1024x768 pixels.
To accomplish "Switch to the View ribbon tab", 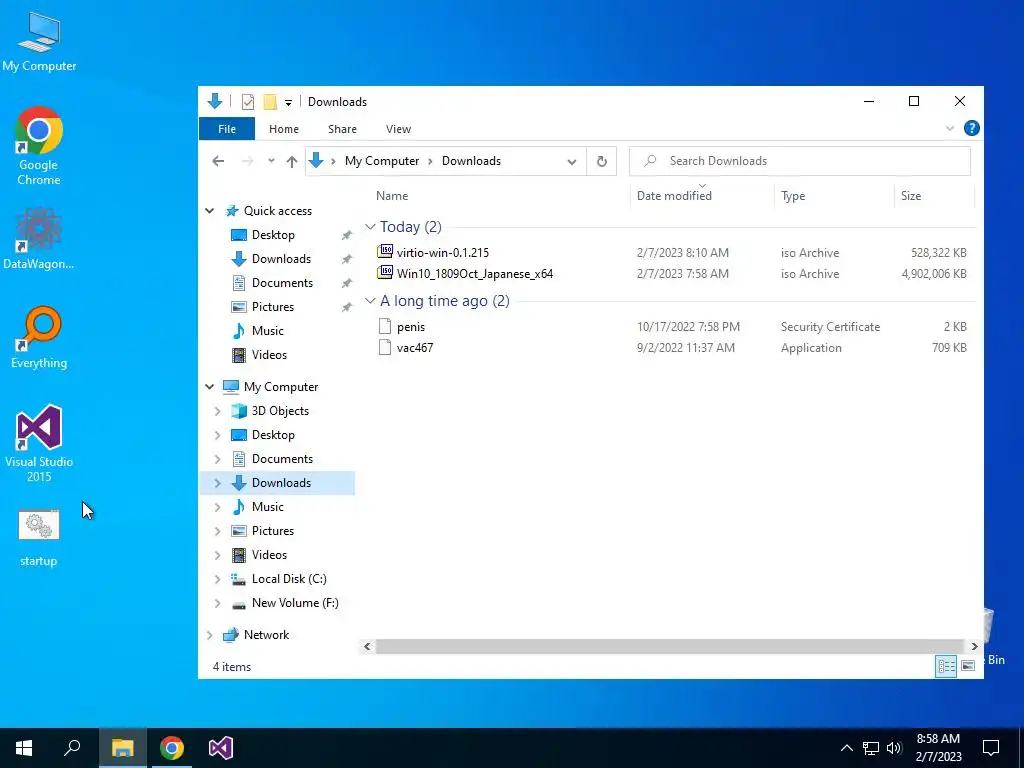I will (398, 129).
